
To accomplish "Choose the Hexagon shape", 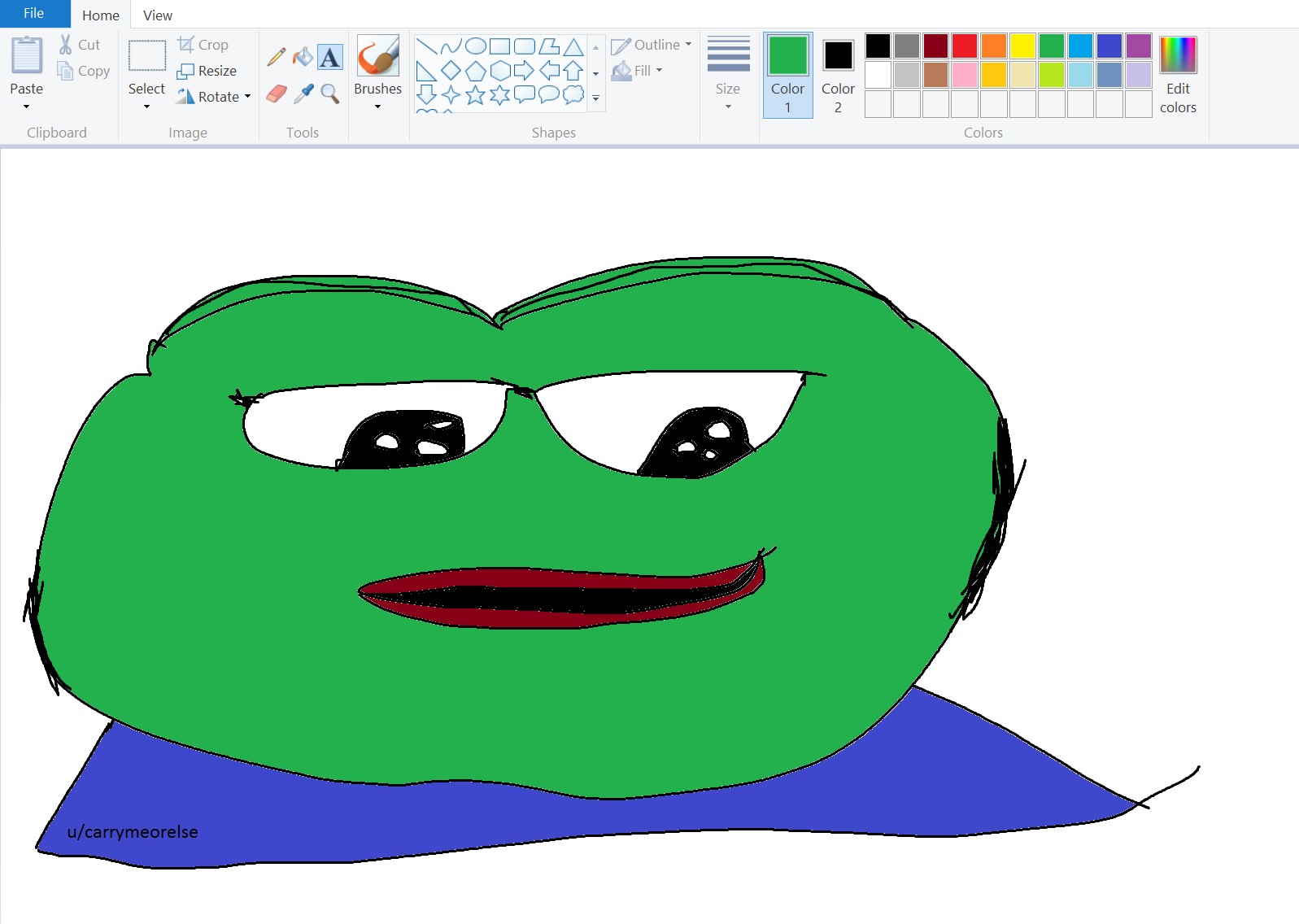I will tap(500, 71).
